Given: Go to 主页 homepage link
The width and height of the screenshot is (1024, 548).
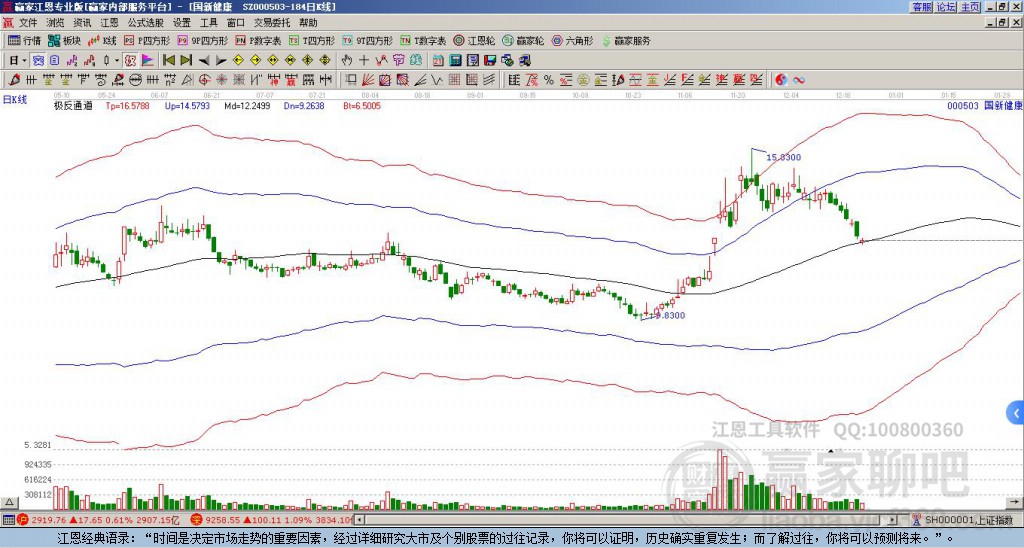Looking at the screenshot, I should [970, 7].
